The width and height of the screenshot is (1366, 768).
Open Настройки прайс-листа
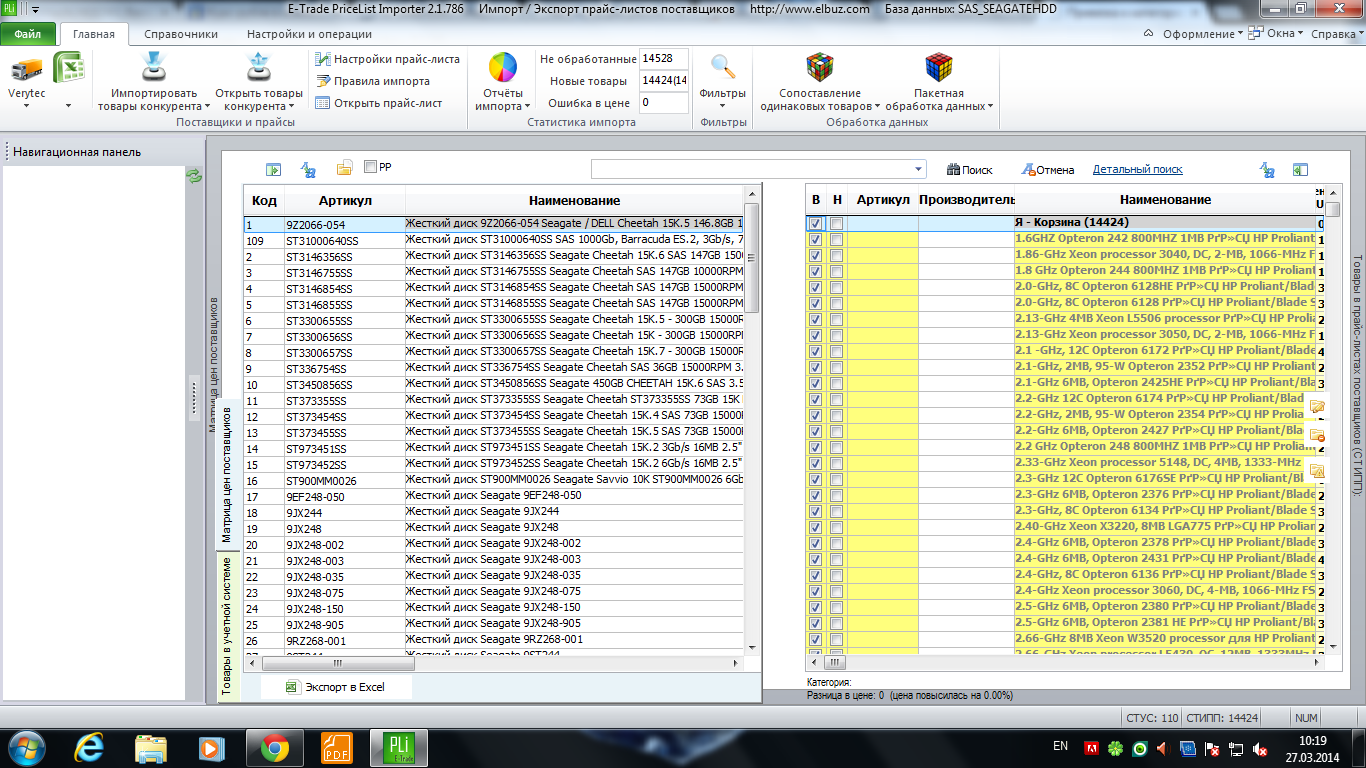[x=388, y=59]
